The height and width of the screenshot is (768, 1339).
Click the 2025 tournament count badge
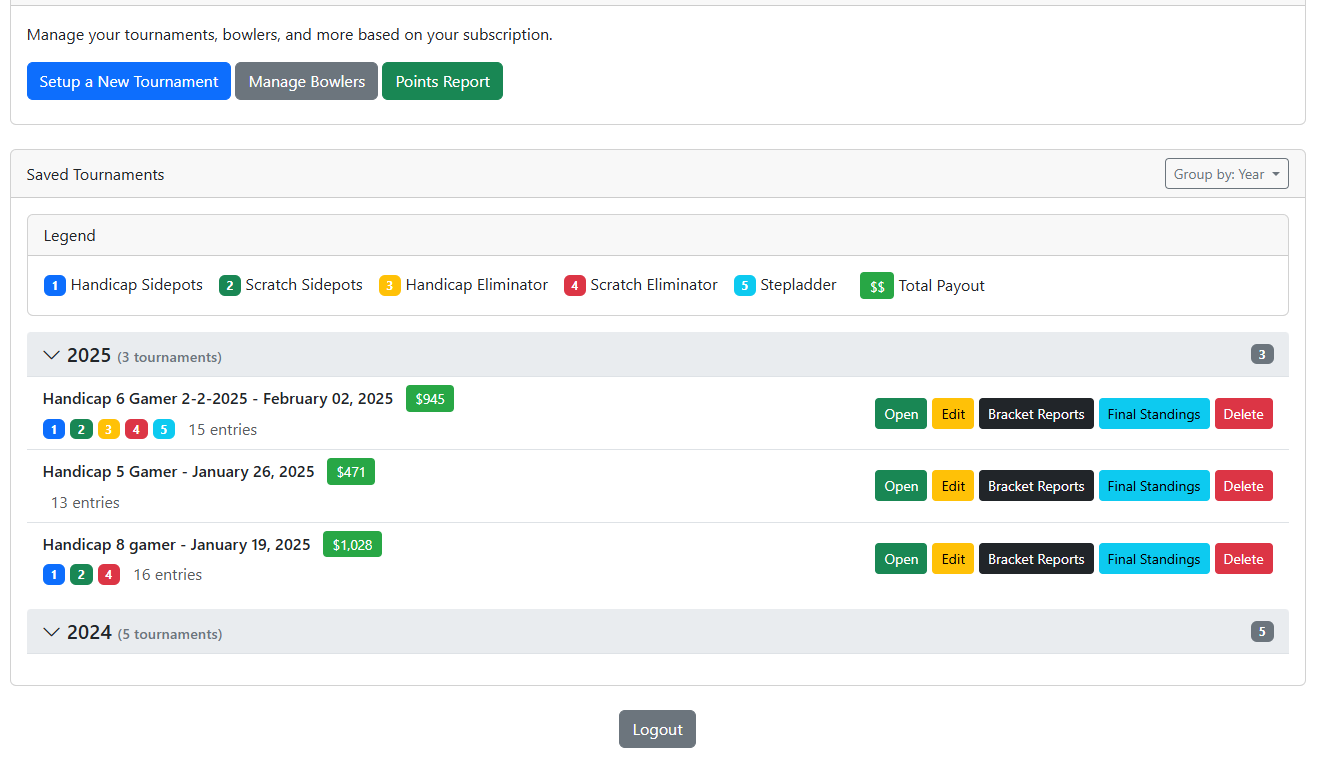[x=1262, y=354]
